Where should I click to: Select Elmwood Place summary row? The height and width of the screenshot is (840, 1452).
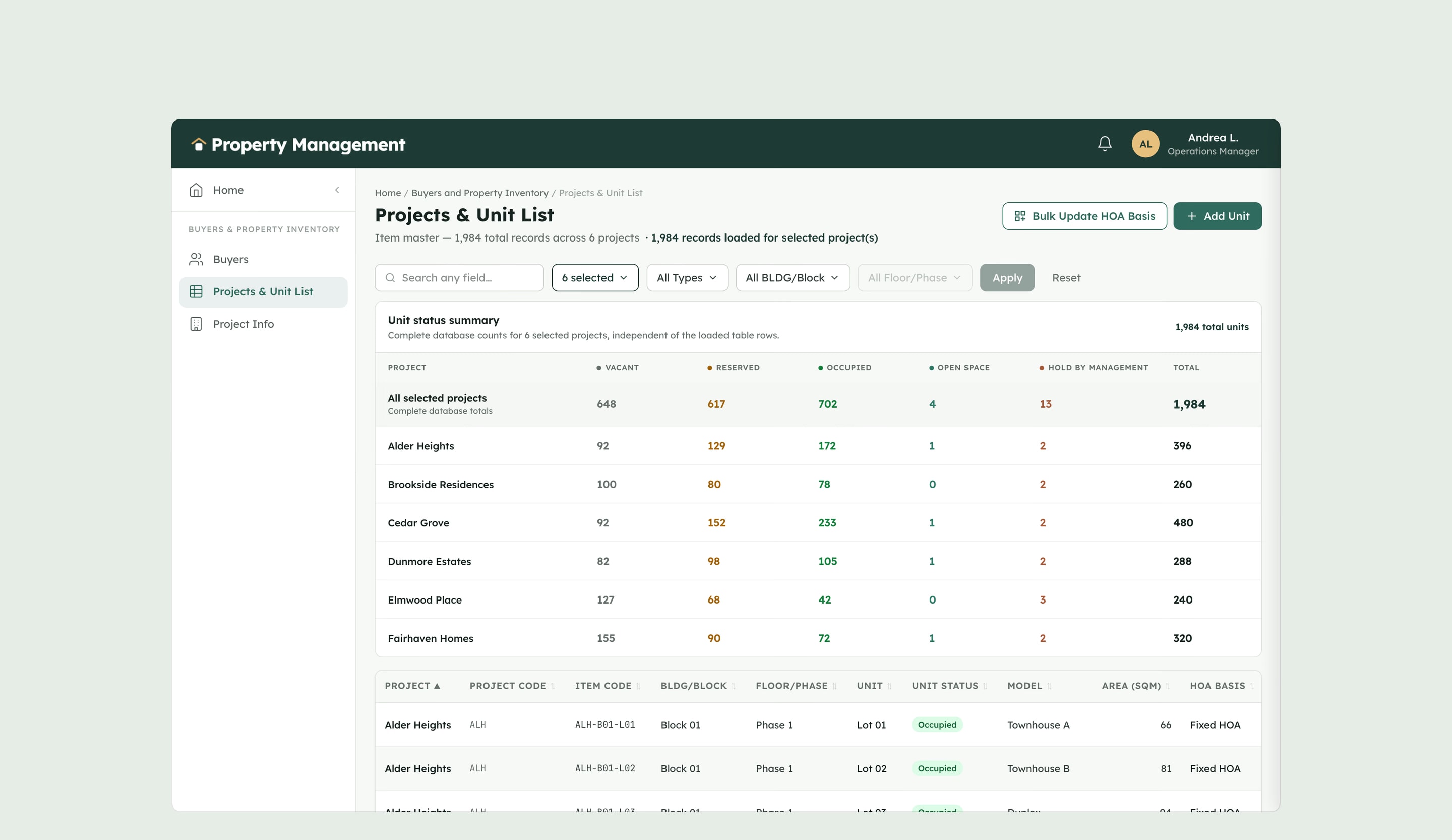point(818,600)
